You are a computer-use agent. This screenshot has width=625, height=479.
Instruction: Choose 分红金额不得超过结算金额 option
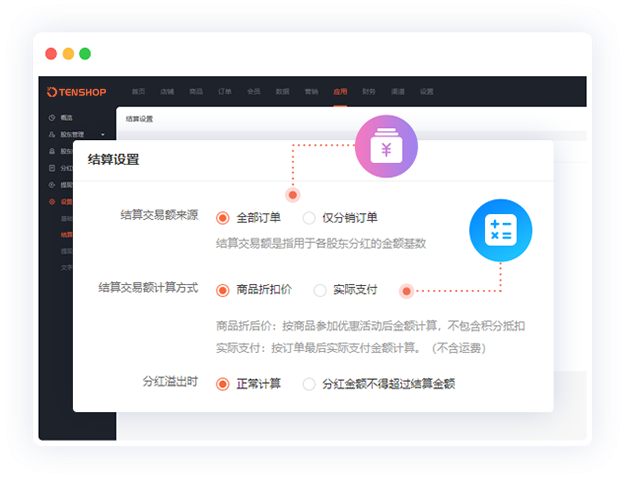click(x=309, y=384)
